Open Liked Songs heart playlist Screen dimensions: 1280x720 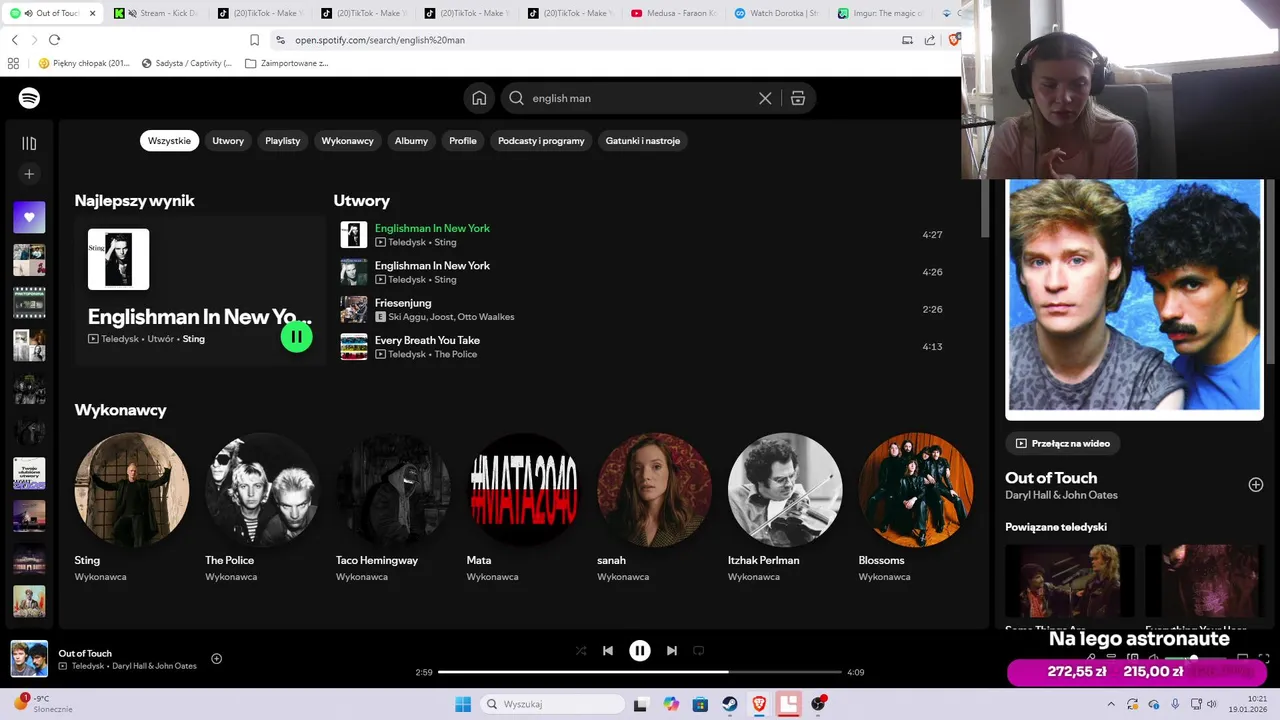29,217
